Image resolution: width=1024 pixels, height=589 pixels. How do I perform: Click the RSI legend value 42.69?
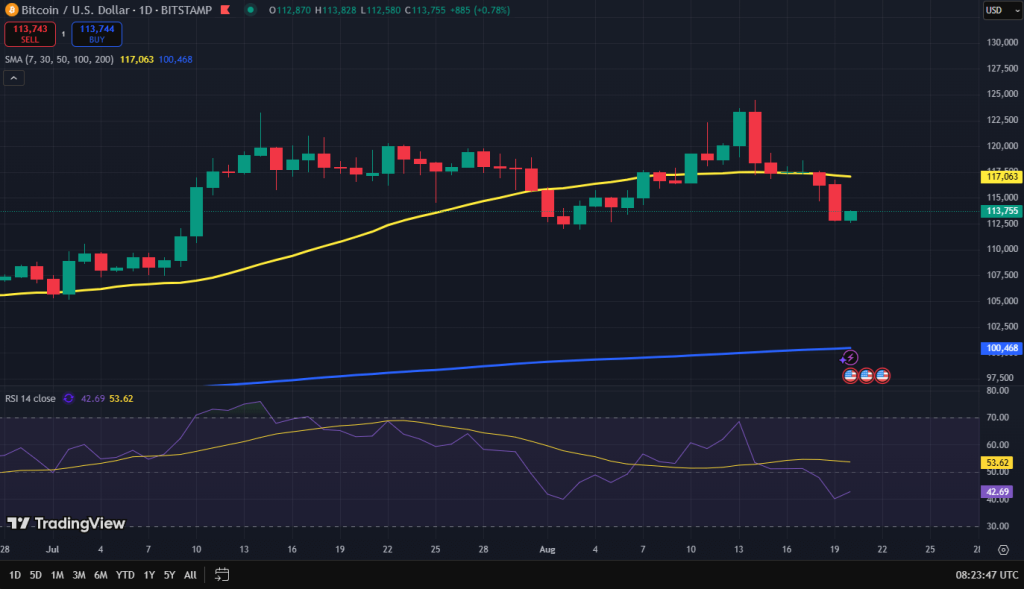[x=93, y=398]
